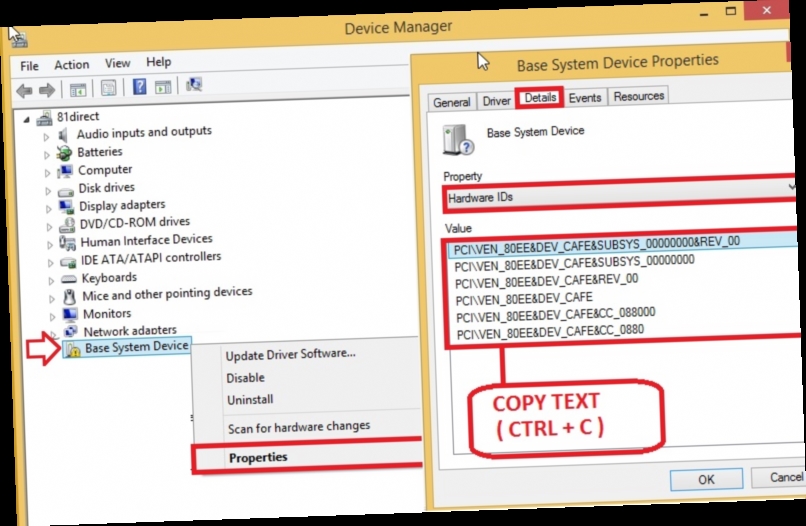
Task: Open the Help menu
Action: tap(158, 62)
